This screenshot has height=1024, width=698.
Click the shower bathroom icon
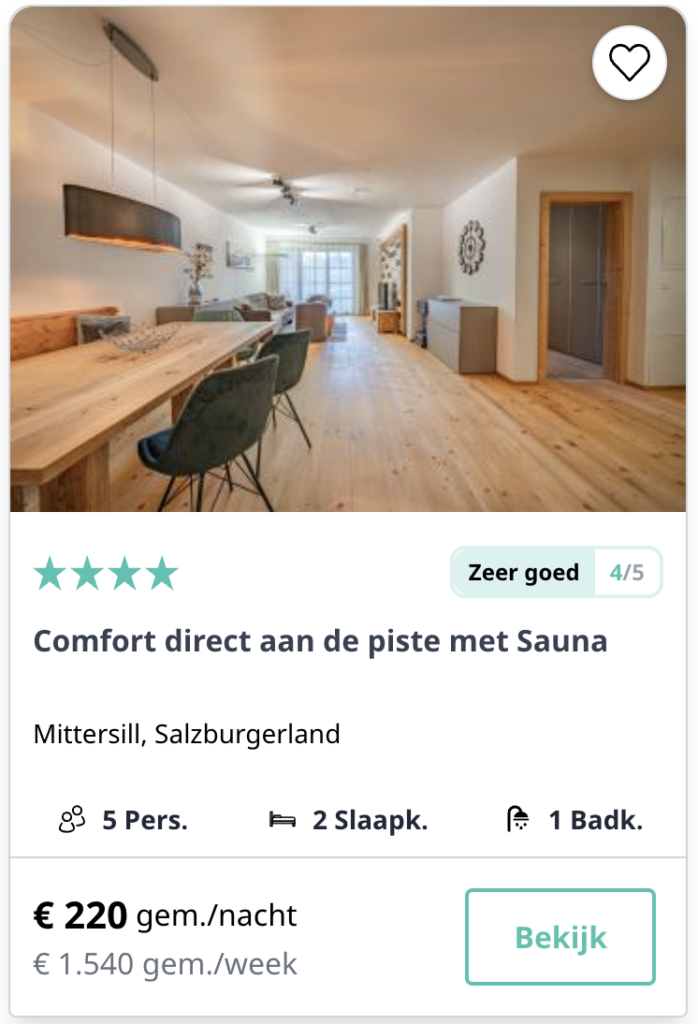point(518,819)
